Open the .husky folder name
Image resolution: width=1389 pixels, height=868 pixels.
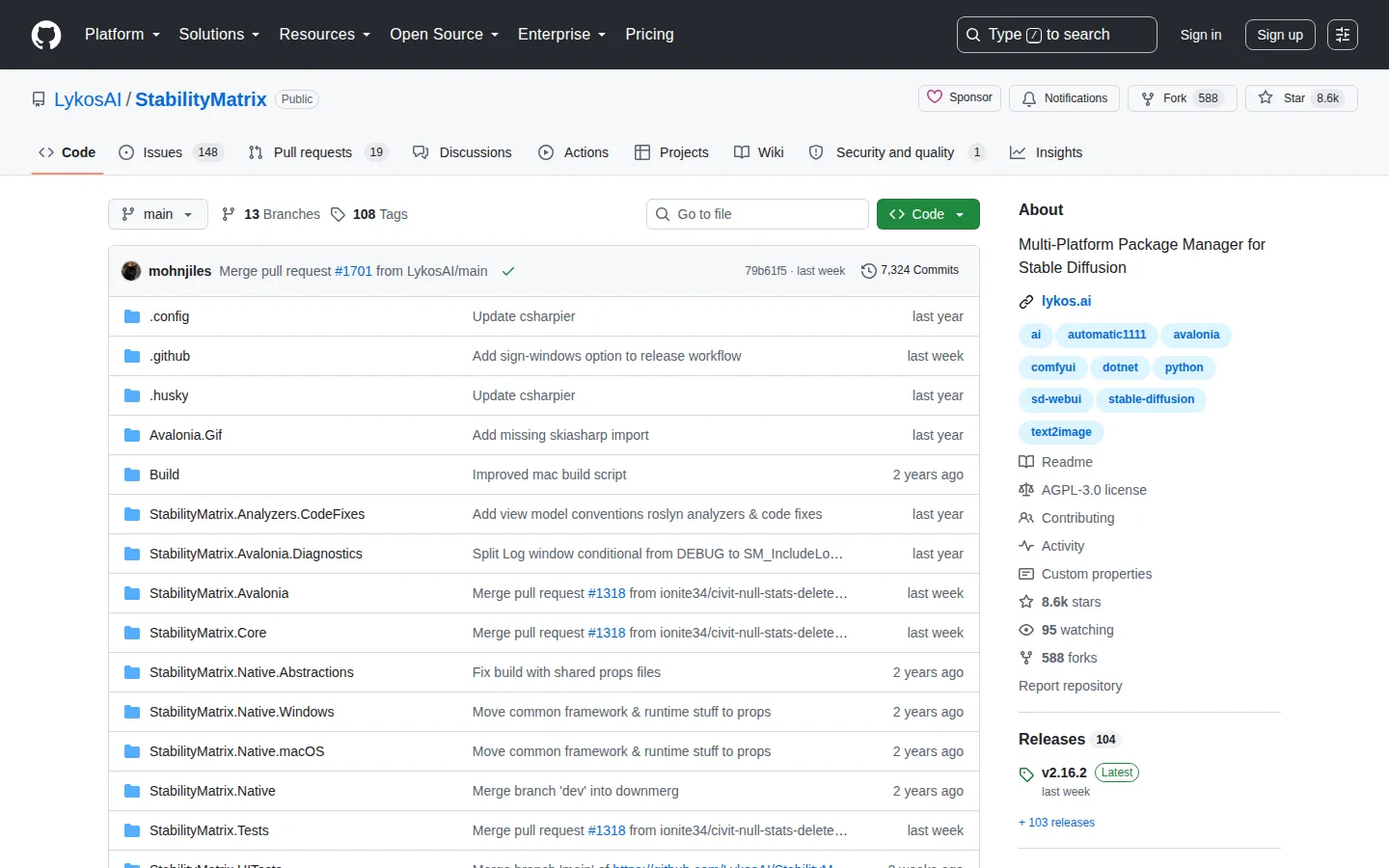(169, 395)
